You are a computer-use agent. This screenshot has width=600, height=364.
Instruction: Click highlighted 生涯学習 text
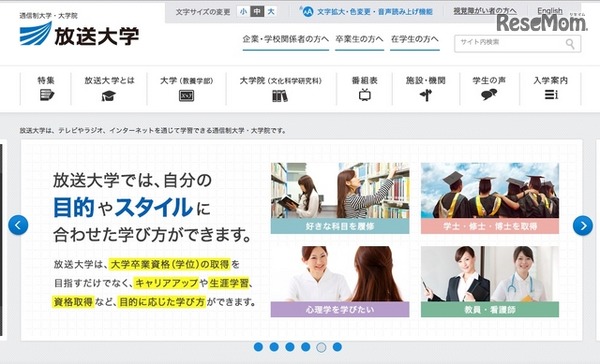[229, 283]
